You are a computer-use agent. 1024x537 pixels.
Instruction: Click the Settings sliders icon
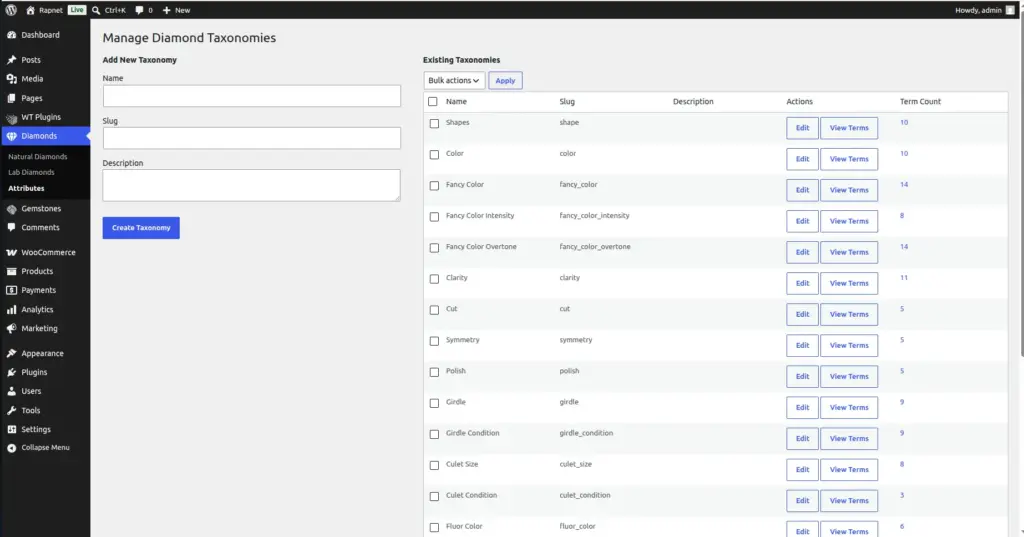11,429
